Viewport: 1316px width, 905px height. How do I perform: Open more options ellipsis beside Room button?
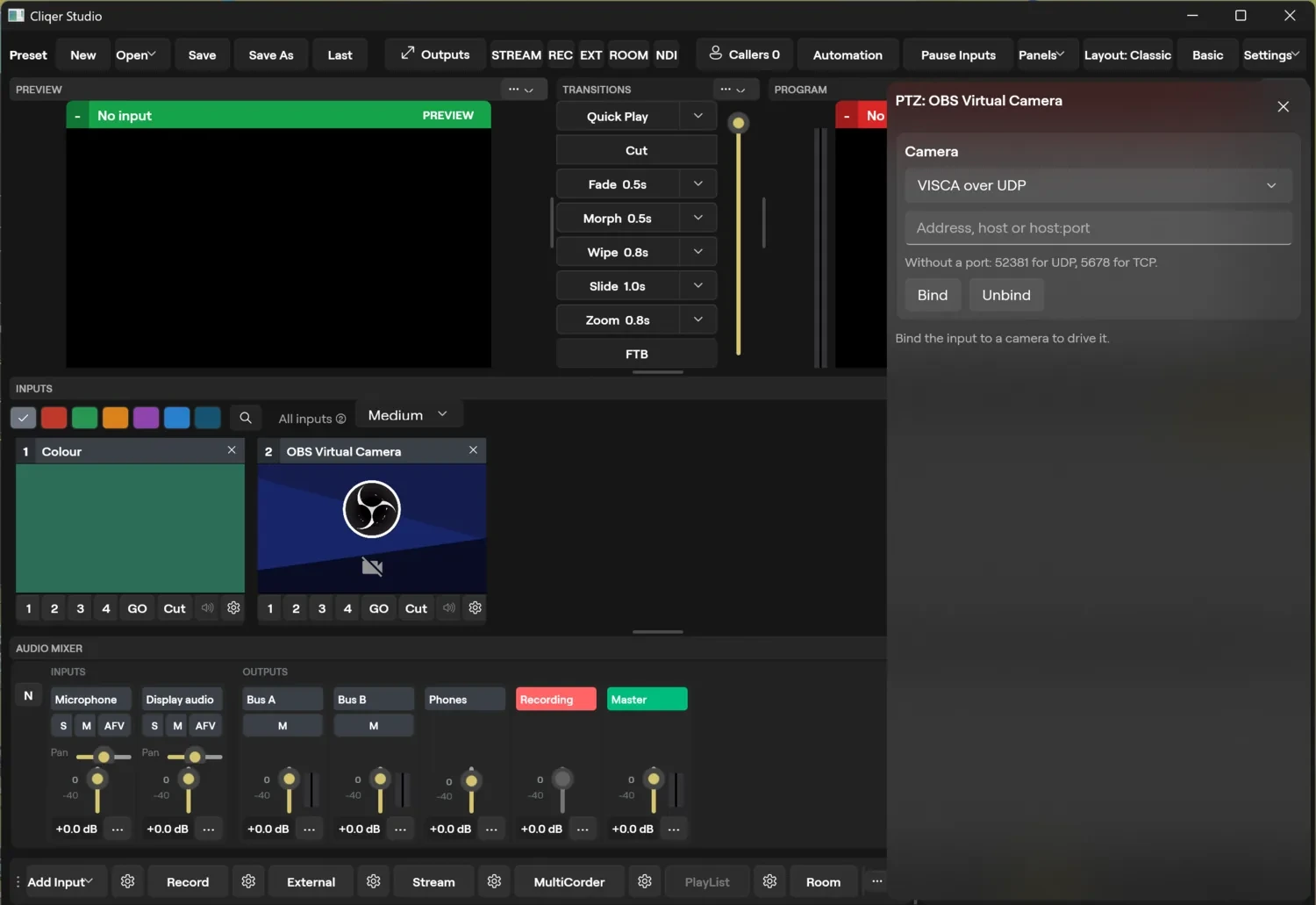pyautogui.click(x=876, y=880)
